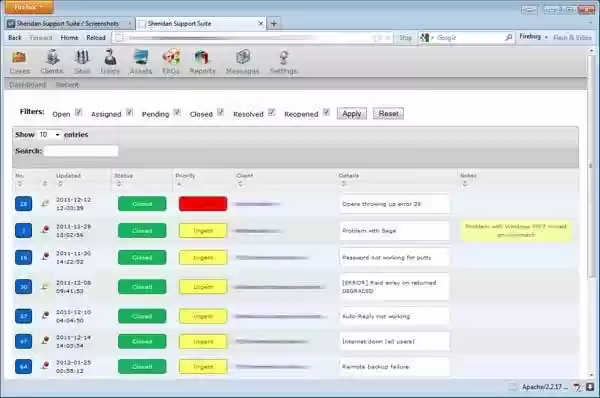Open the Clients section icon

[52, 57]
